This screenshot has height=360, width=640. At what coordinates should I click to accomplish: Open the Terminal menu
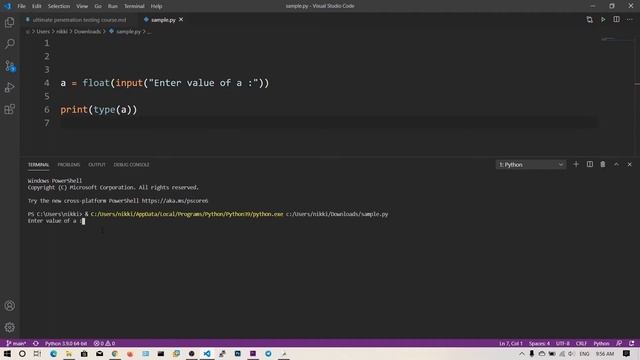coord(134,6)
